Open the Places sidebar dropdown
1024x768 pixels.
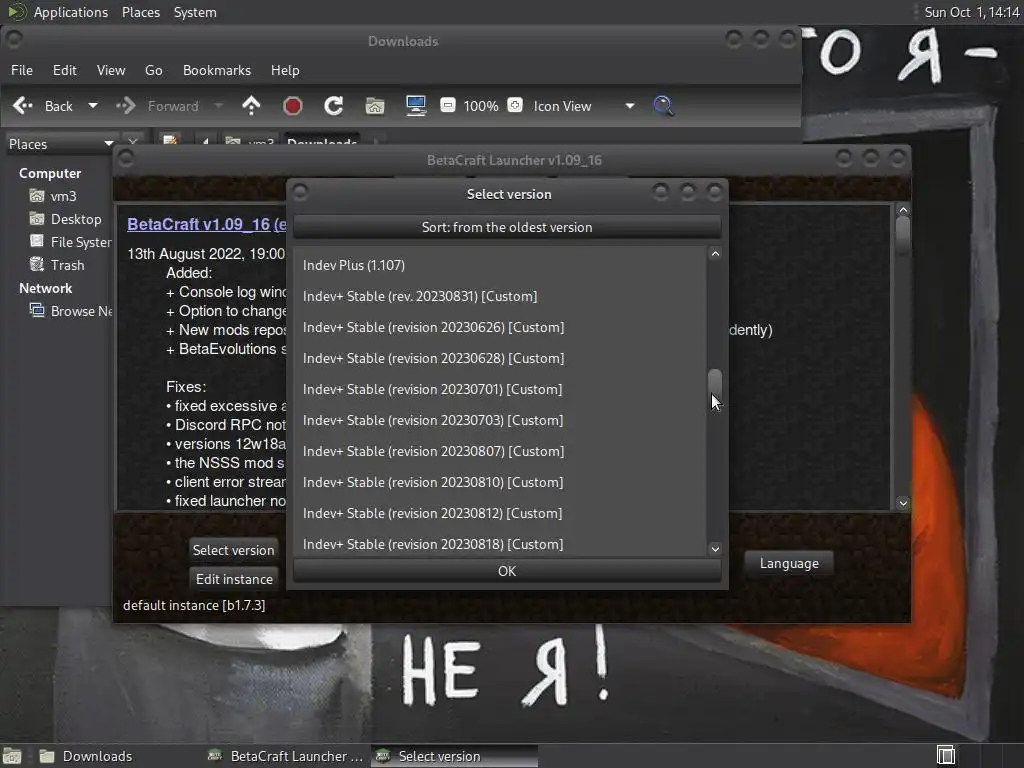[61, 144]
